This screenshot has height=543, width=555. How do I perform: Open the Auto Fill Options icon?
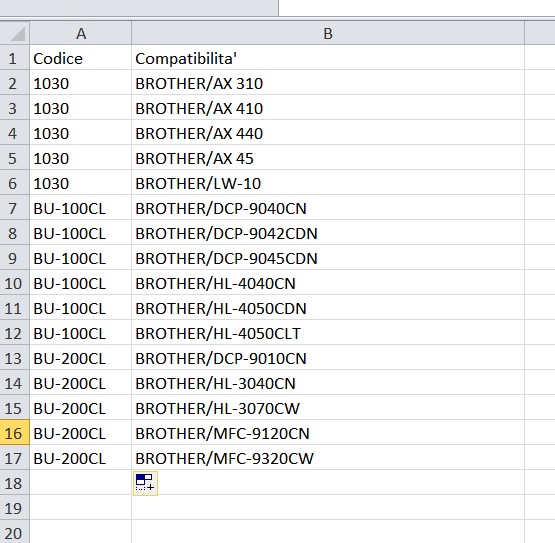[145, 483]
